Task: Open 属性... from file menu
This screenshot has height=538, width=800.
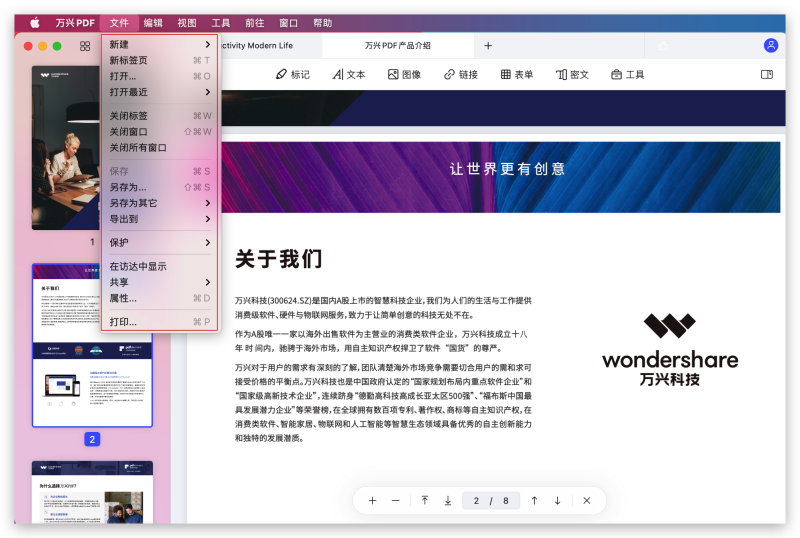Action: (160, 298)
